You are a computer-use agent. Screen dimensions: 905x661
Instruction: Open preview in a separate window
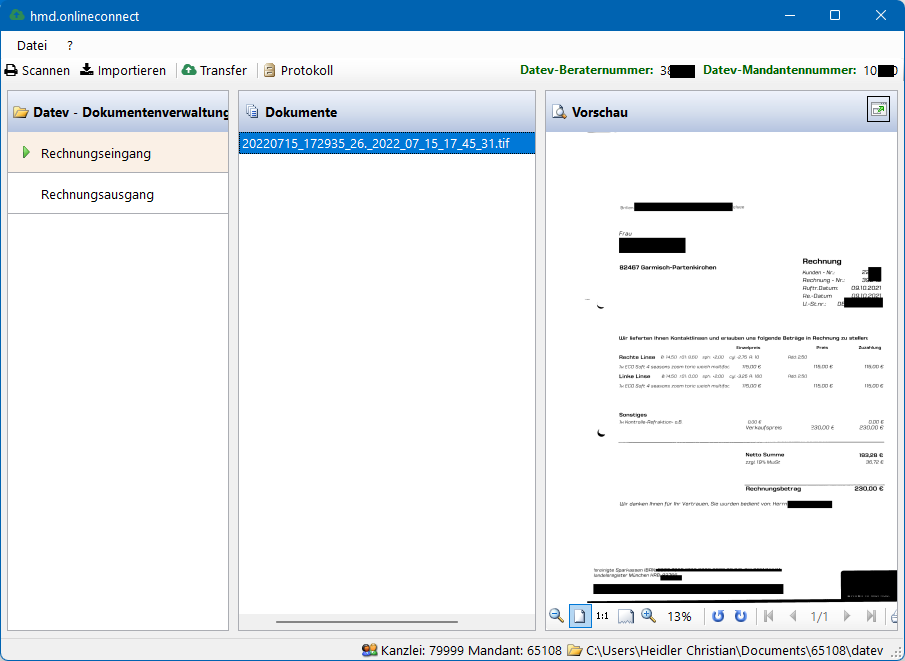pos(877,110)
